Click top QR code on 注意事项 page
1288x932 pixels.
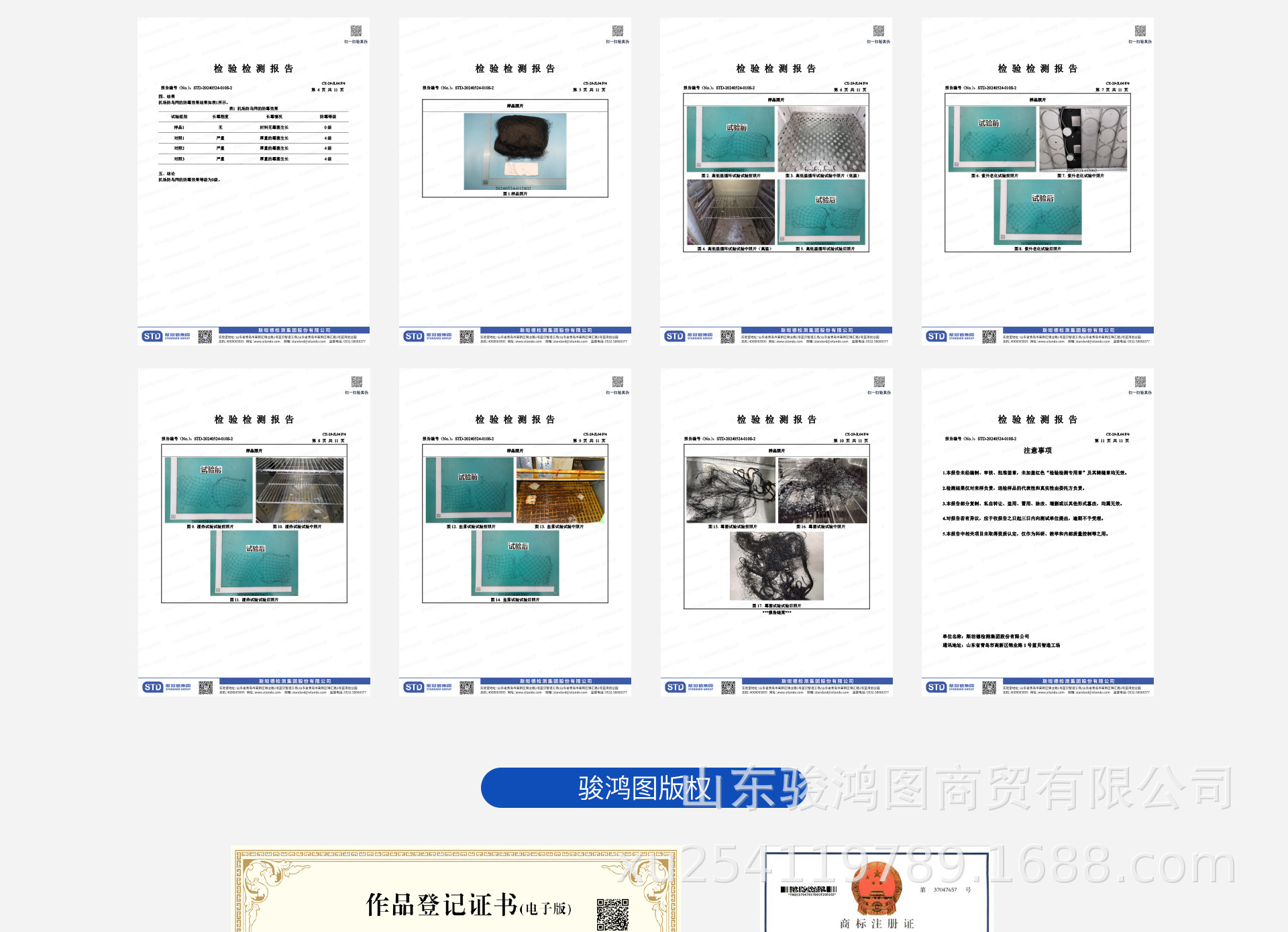[x=1140, y=382]
